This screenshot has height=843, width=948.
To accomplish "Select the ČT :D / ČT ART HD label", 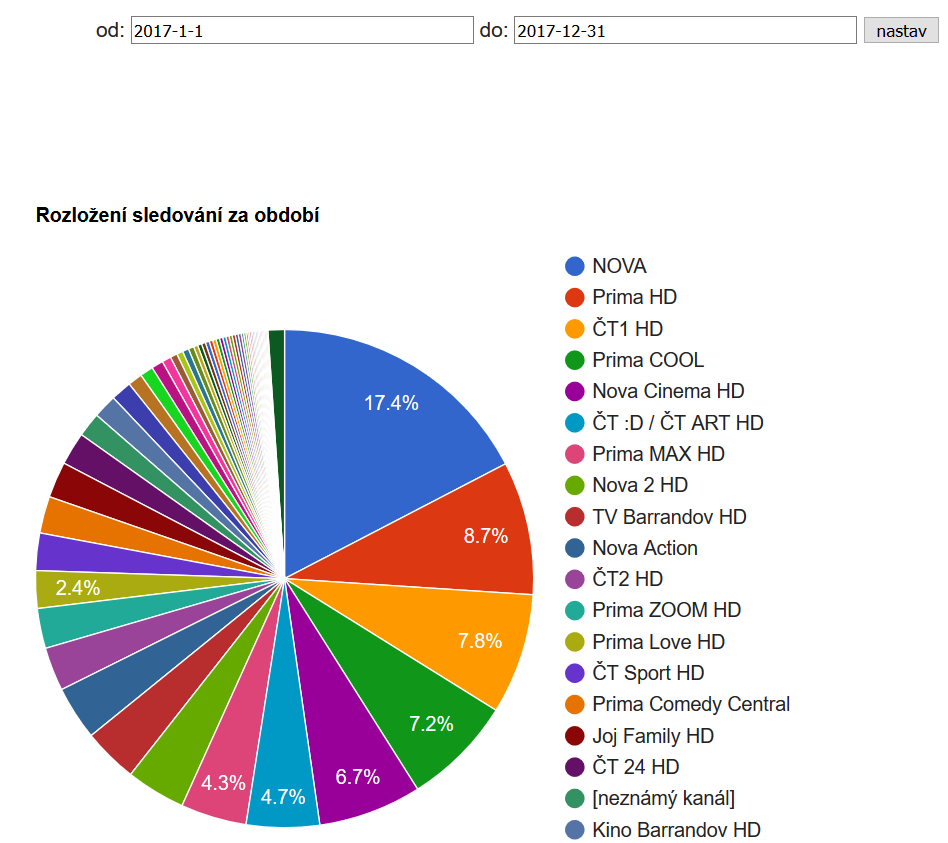I will click(x=678, y=422).
